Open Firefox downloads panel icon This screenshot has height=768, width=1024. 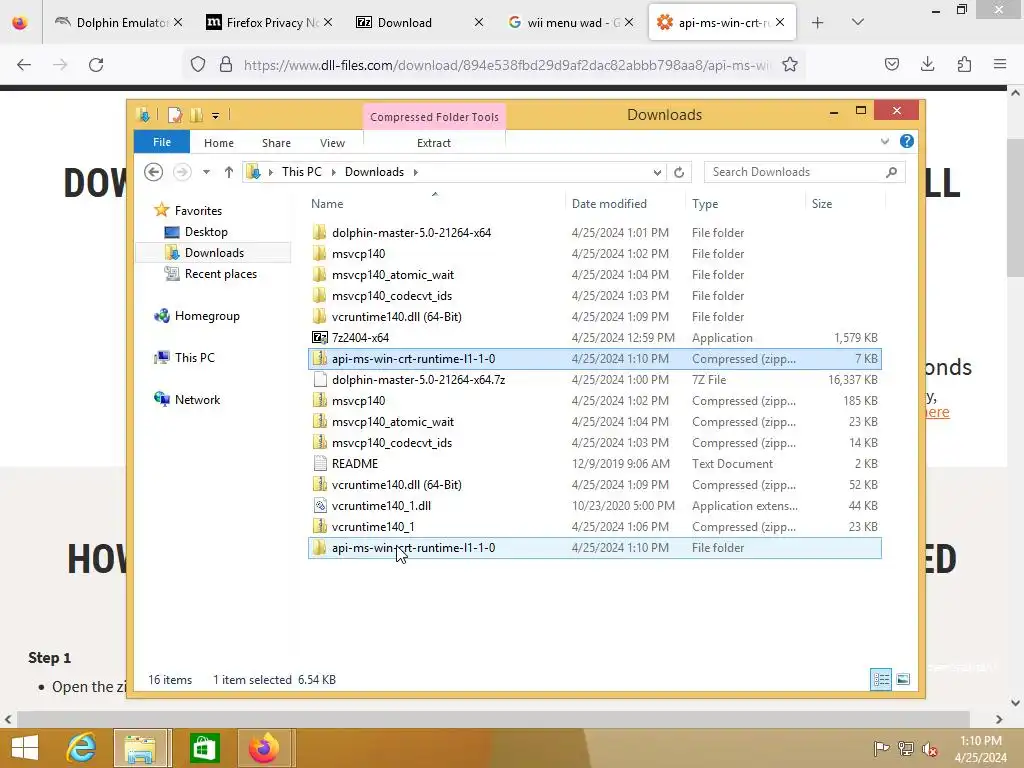(x=927, y=64)
